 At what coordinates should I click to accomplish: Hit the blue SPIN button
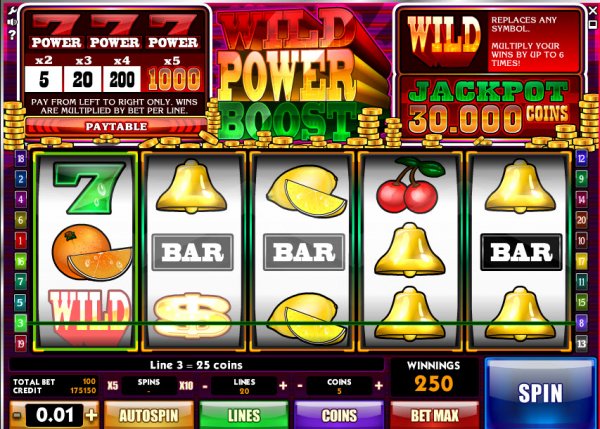(x=540, y=393)
